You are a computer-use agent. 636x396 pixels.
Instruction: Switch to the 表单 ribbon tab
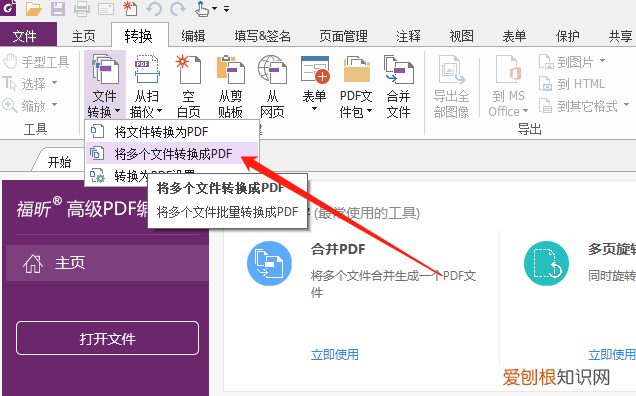[514, 37]
